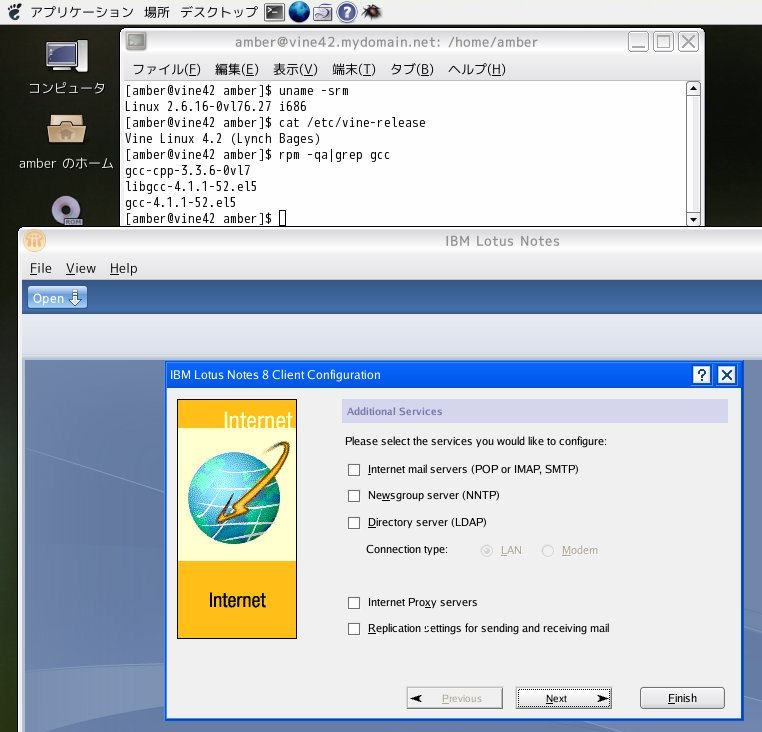The height and width of the screenshot is (732, 762).
Task: Click the "Additional Services" heading
Action: tap(395, 411)
